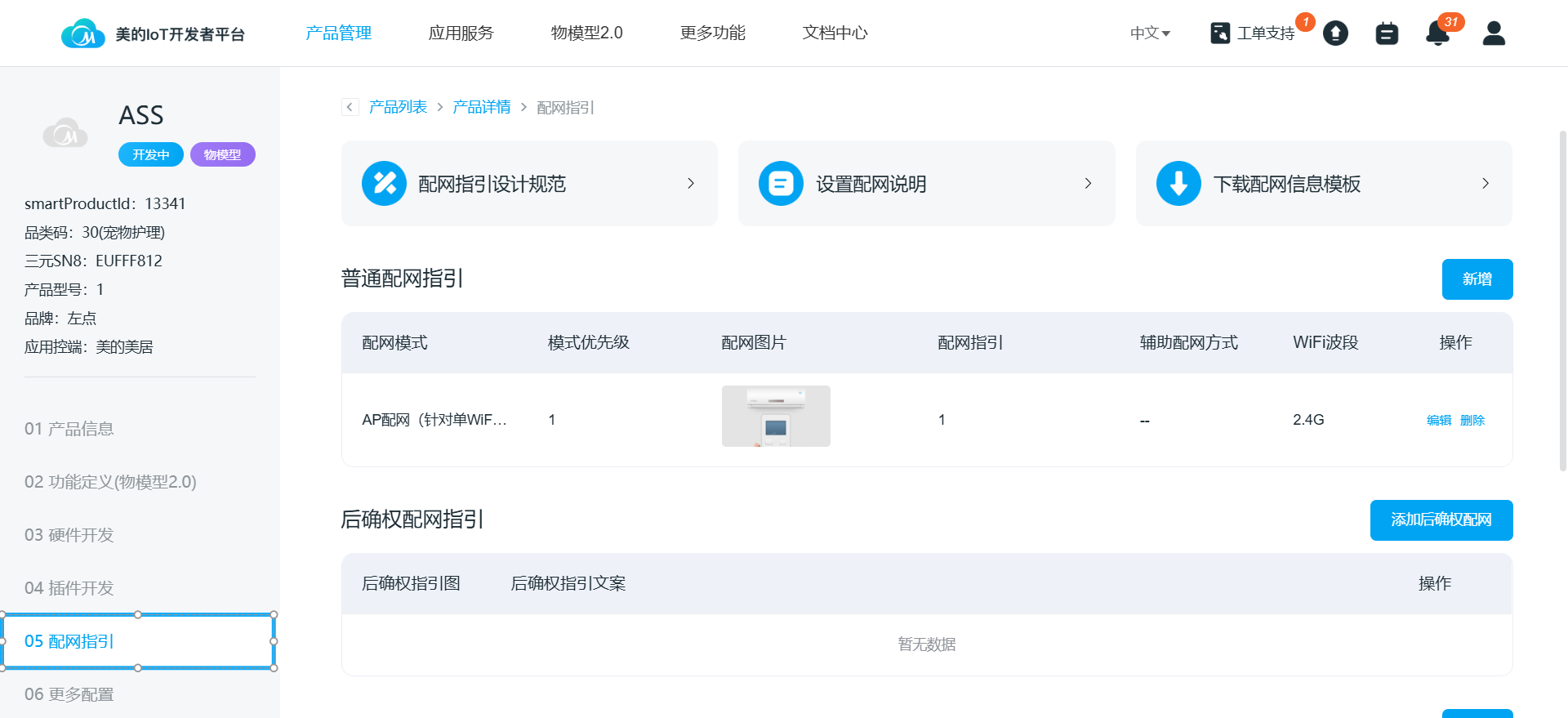Viewport: 1568px width, 718px height.
Task: Open the user profile icon
Action: 1494,33
